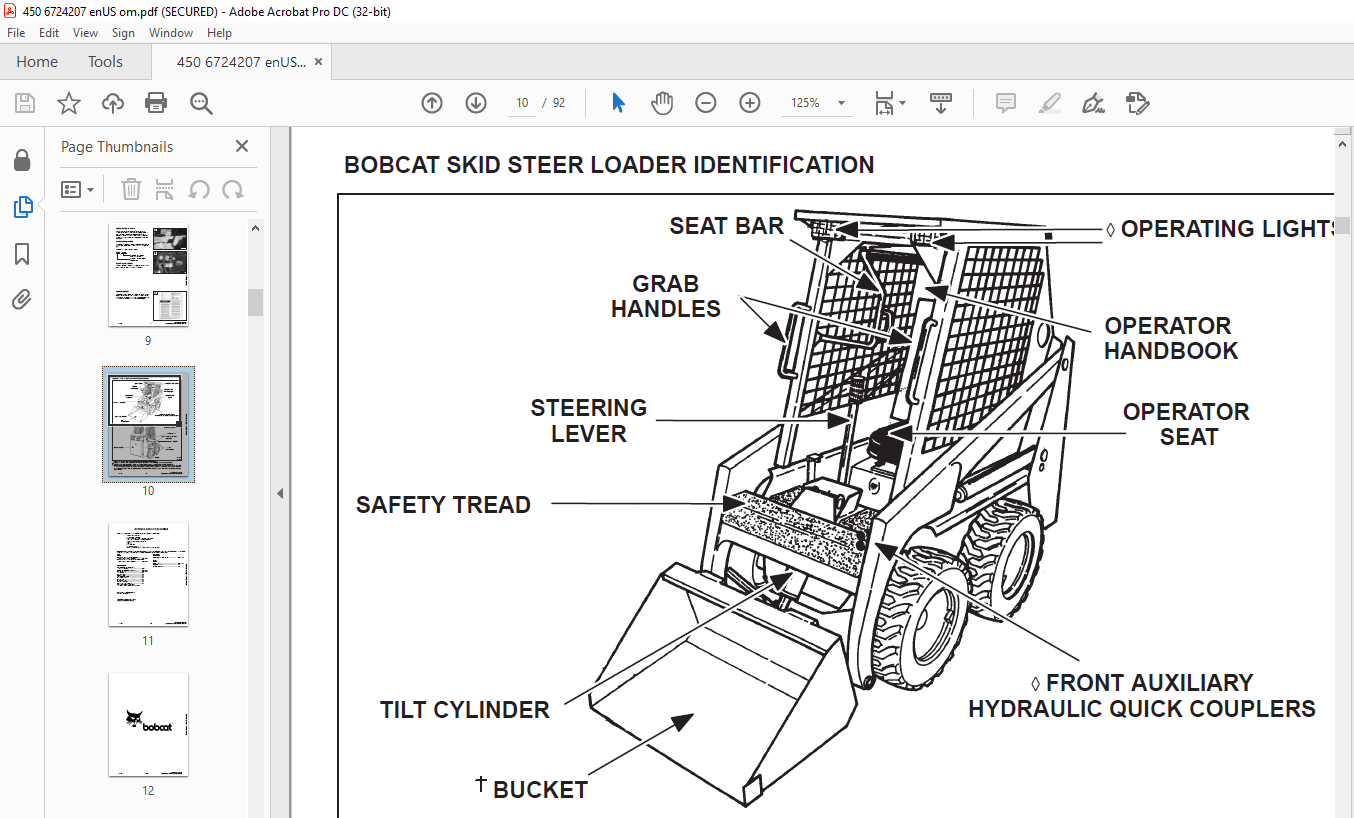Click the upload to cloud icon
Viewport: 1354px width, 818px height.
[x=113, y=103]
